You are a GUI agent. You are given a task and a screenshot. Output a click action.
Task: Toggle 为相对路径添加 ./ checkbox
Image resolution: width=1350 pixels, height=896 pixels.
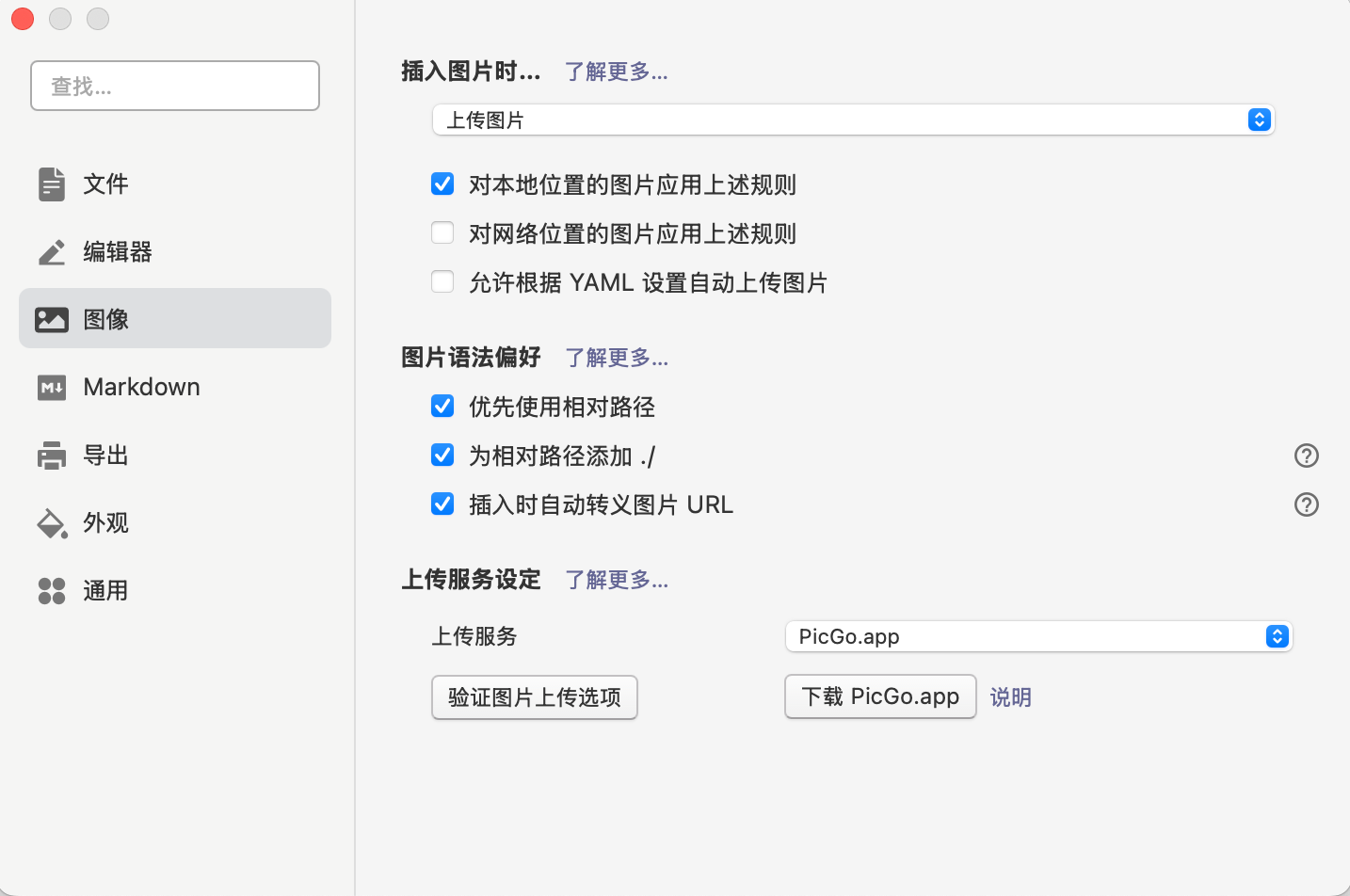coord(442,455)
